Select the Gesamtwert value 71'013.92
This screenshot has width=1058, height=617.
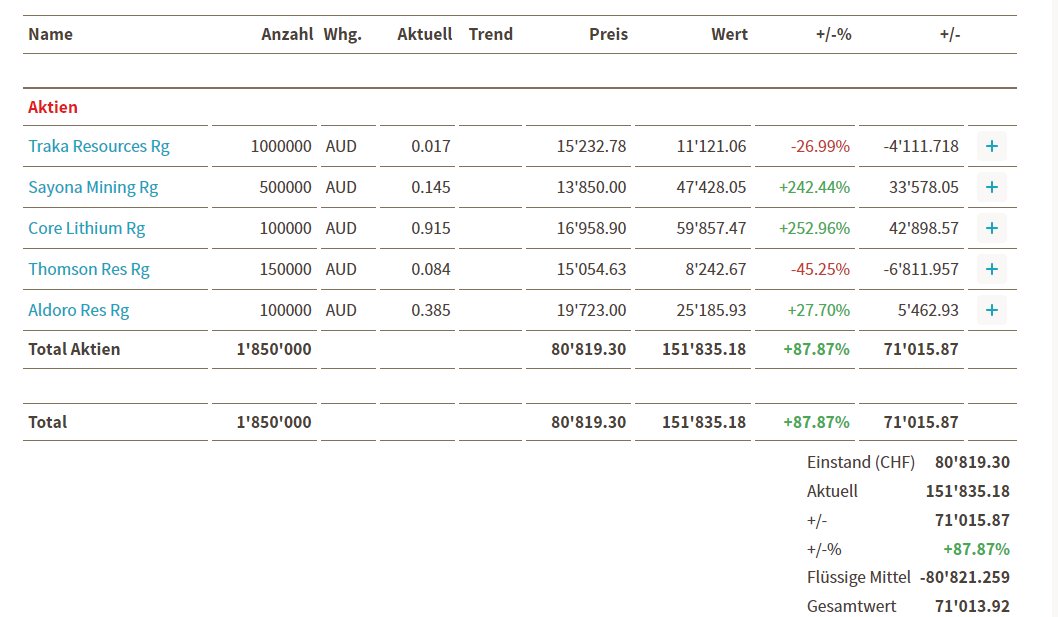pos(972,606)
